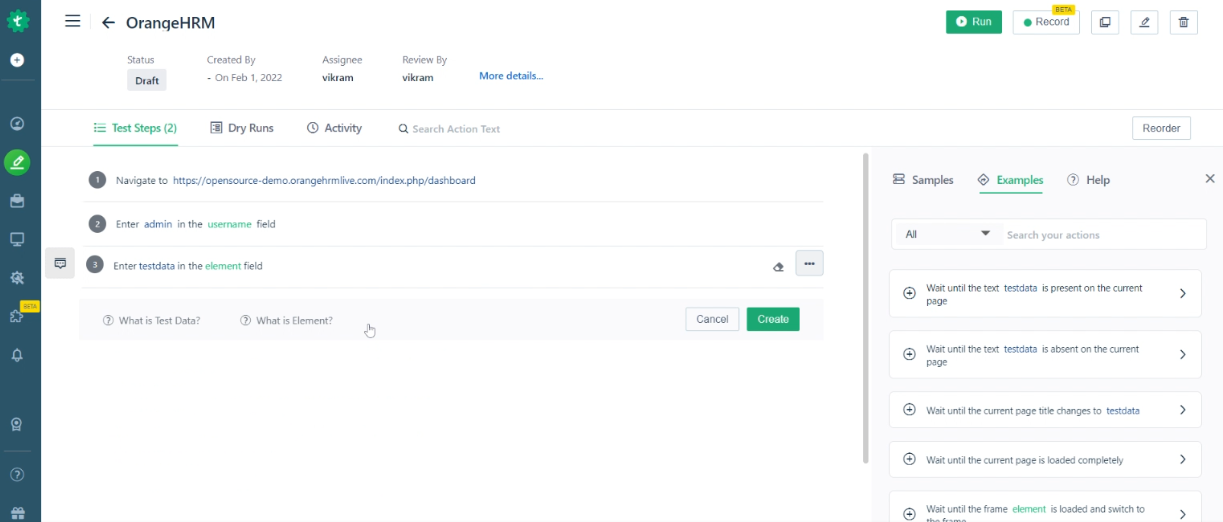Open the three-dots menu on step 3

809,264
